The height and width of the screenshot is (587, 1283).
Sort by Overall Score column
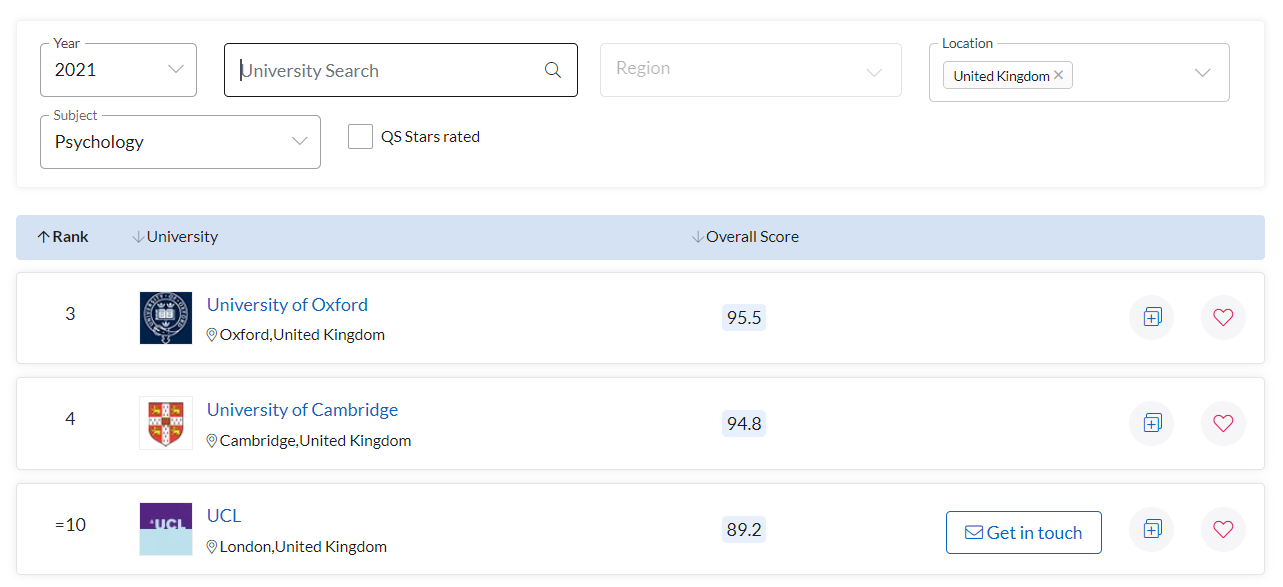(x=745, y=237)
